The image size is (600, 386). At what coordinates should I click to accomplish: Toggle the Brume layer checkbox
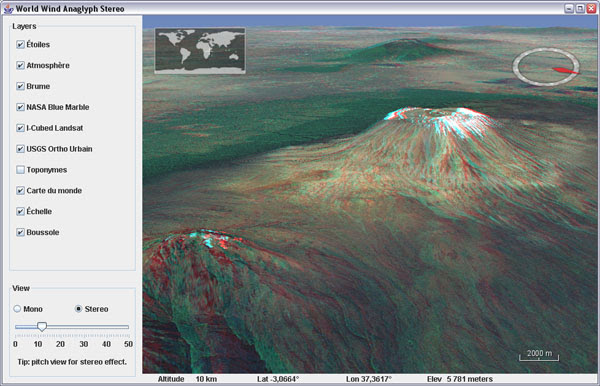20,86
